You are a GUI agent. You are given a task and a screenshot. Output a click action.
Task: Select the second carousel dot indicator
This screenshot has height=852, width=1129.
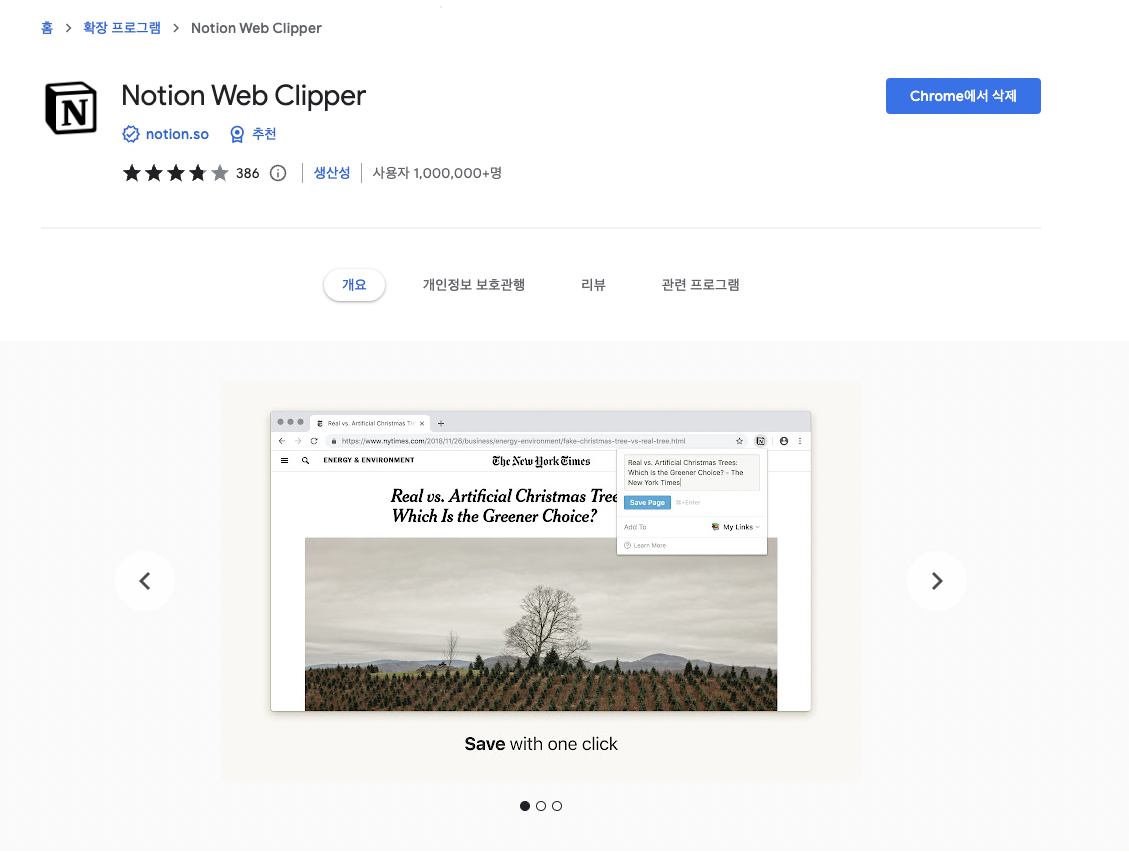click(540, 806)
